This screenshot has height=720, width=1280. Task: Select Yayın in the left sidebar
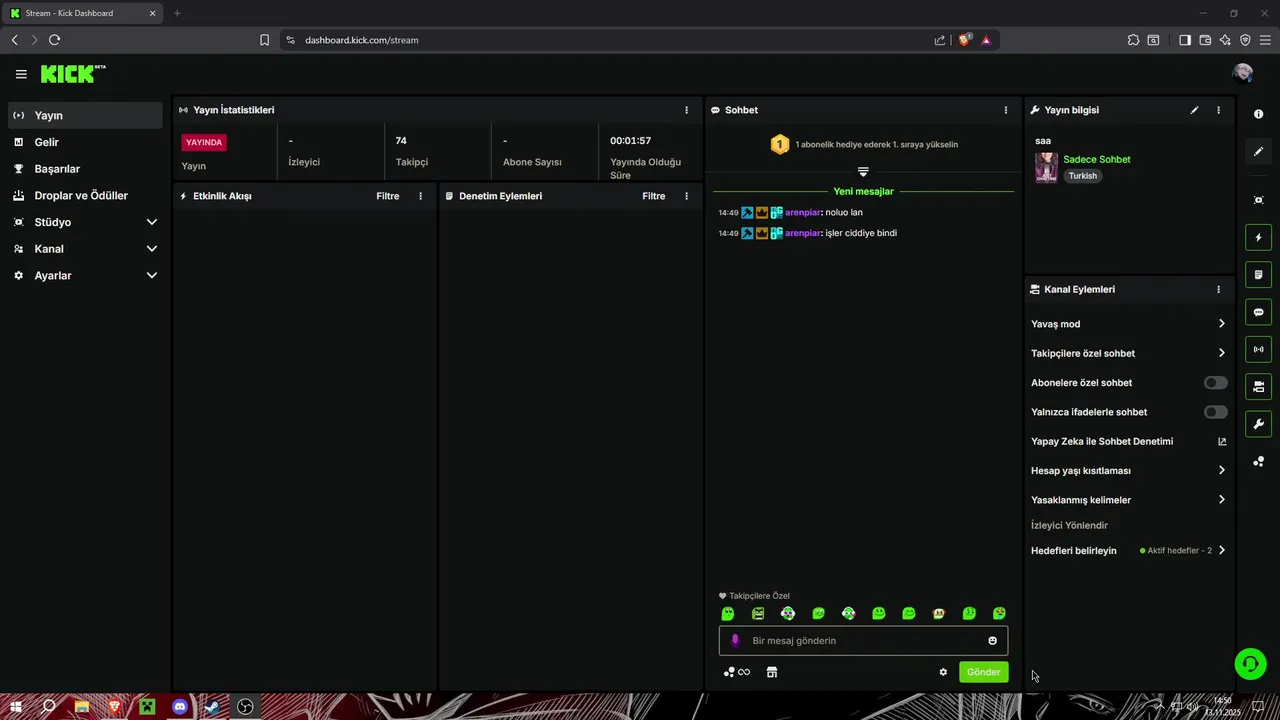[84, 115]
